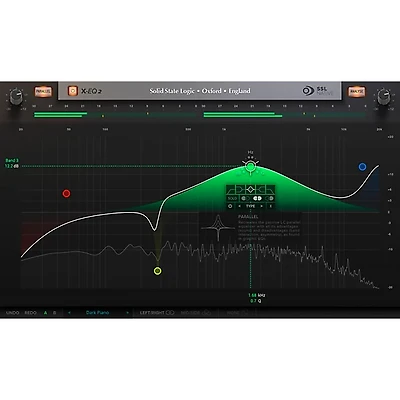400x400 pixels.
Task: Load the previous preset with left arrow
Action: [69, 313]
